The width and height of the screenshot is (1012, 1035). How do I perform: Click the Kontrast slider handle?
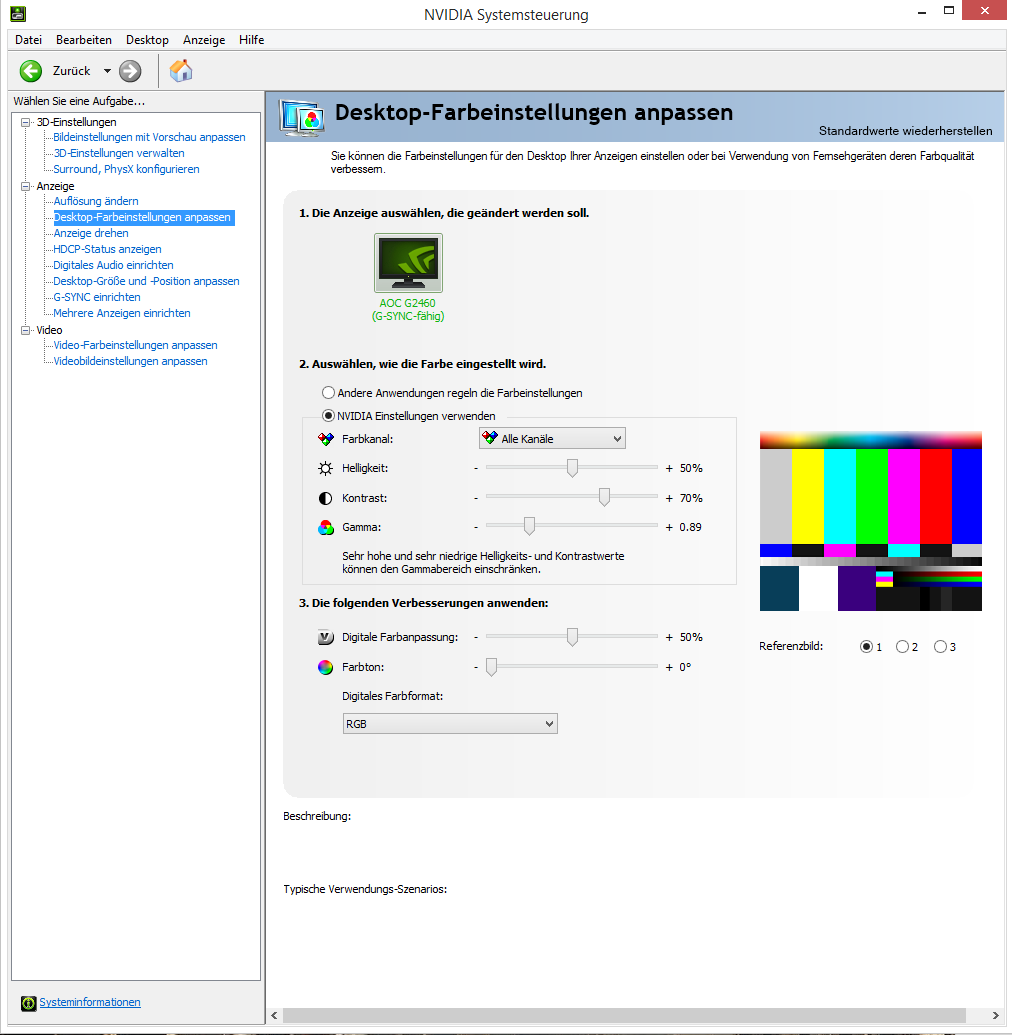[604, 497]
